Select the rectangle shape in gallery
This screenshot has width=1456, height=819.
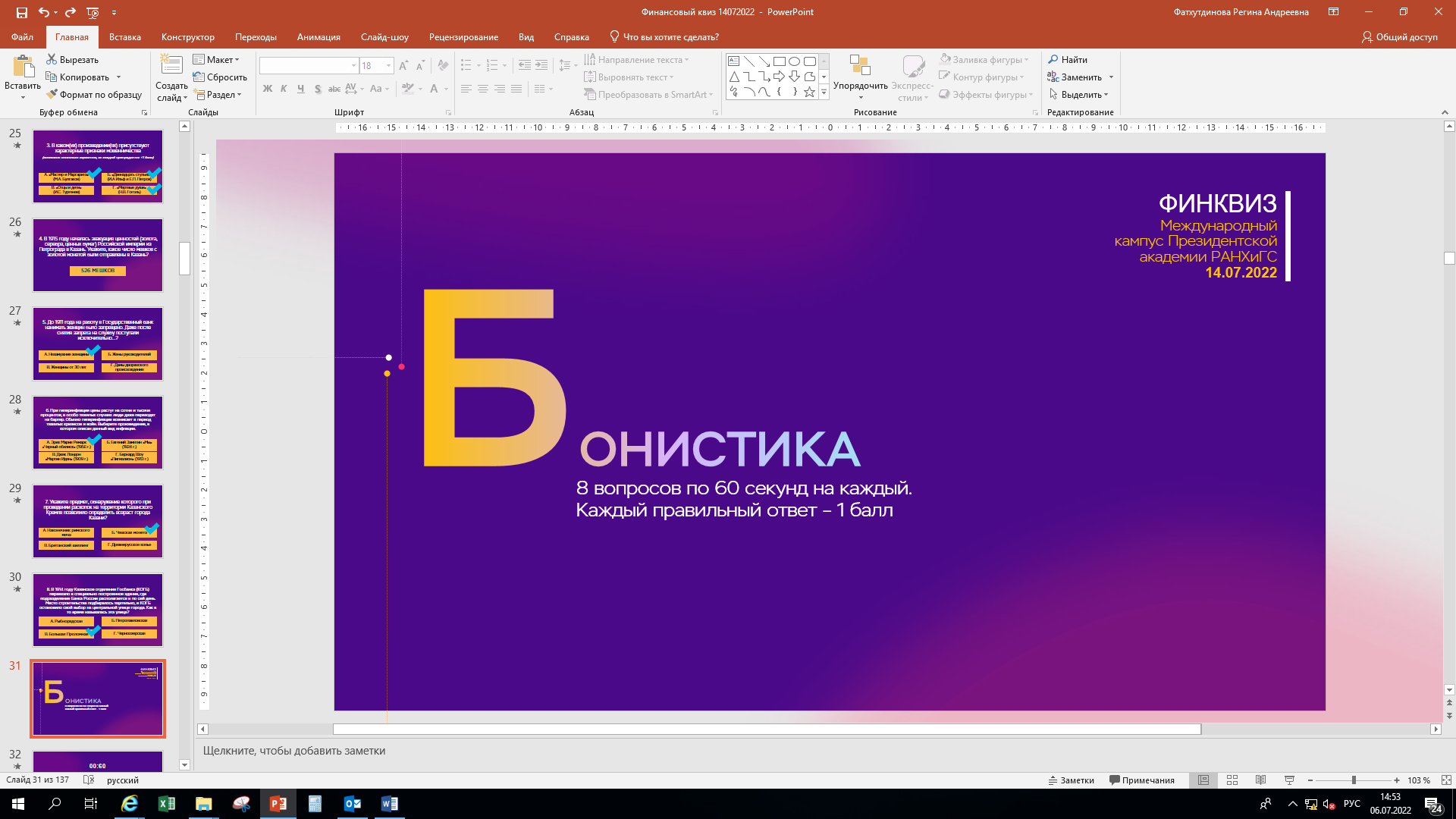pos(779,61)
